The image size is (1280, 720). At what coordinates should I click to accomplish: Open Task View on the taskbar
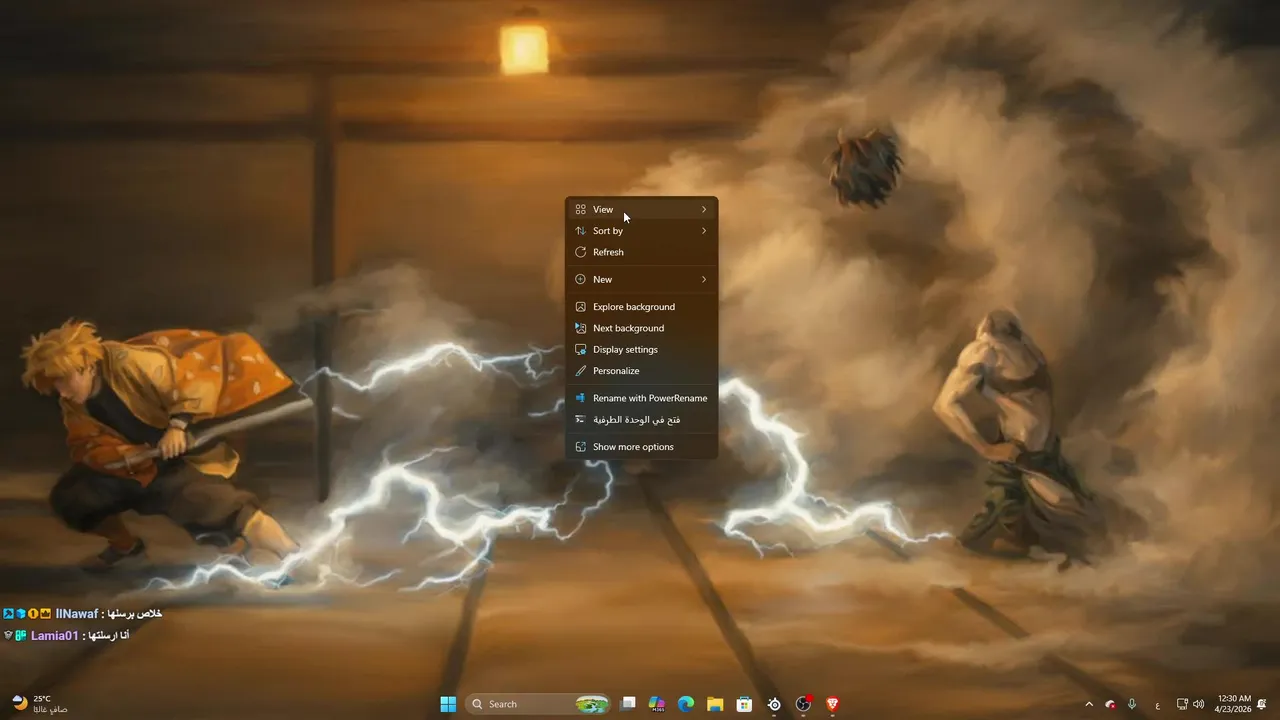[x=628, y=704]
